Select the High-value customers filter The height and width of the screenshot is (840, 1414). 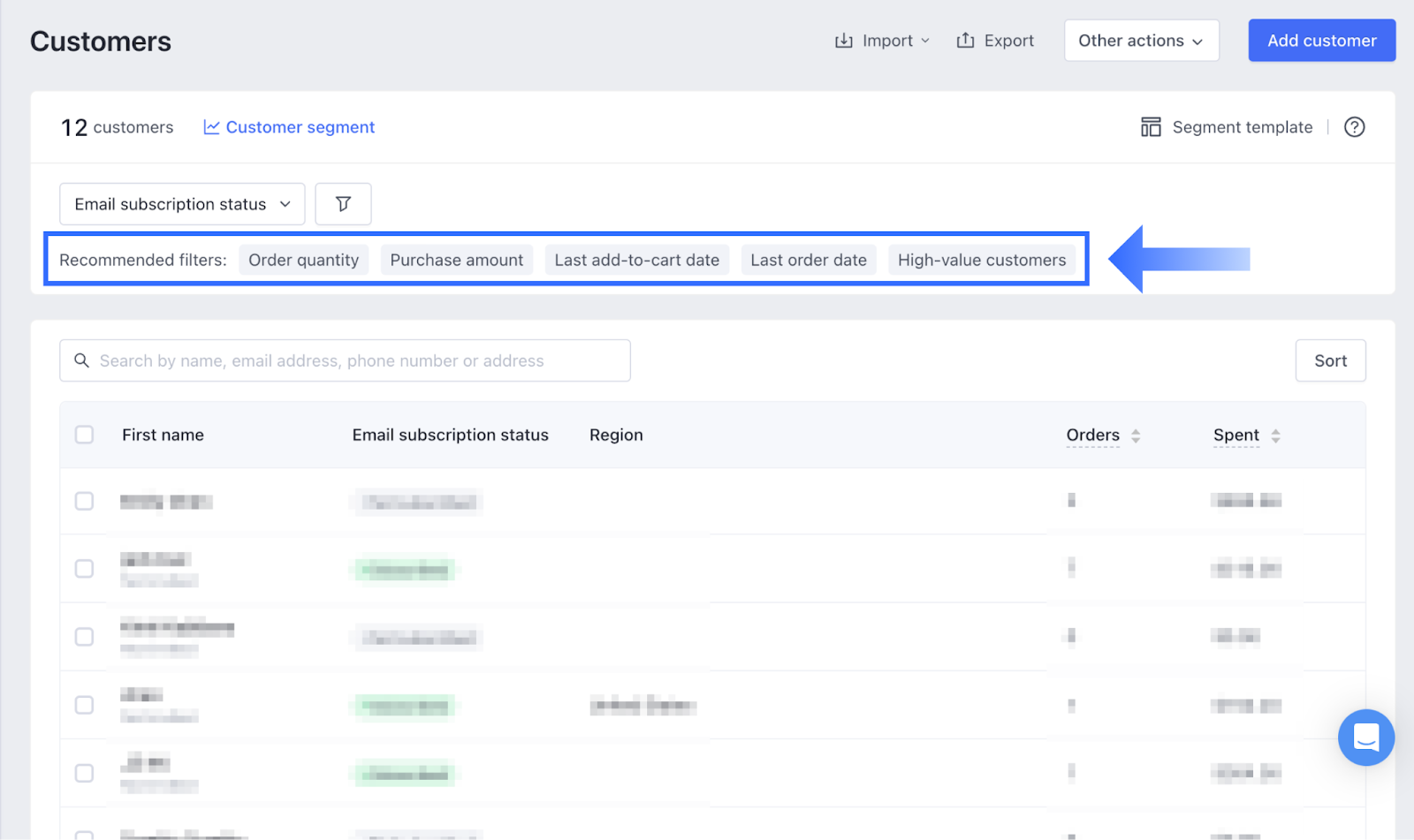981,260
